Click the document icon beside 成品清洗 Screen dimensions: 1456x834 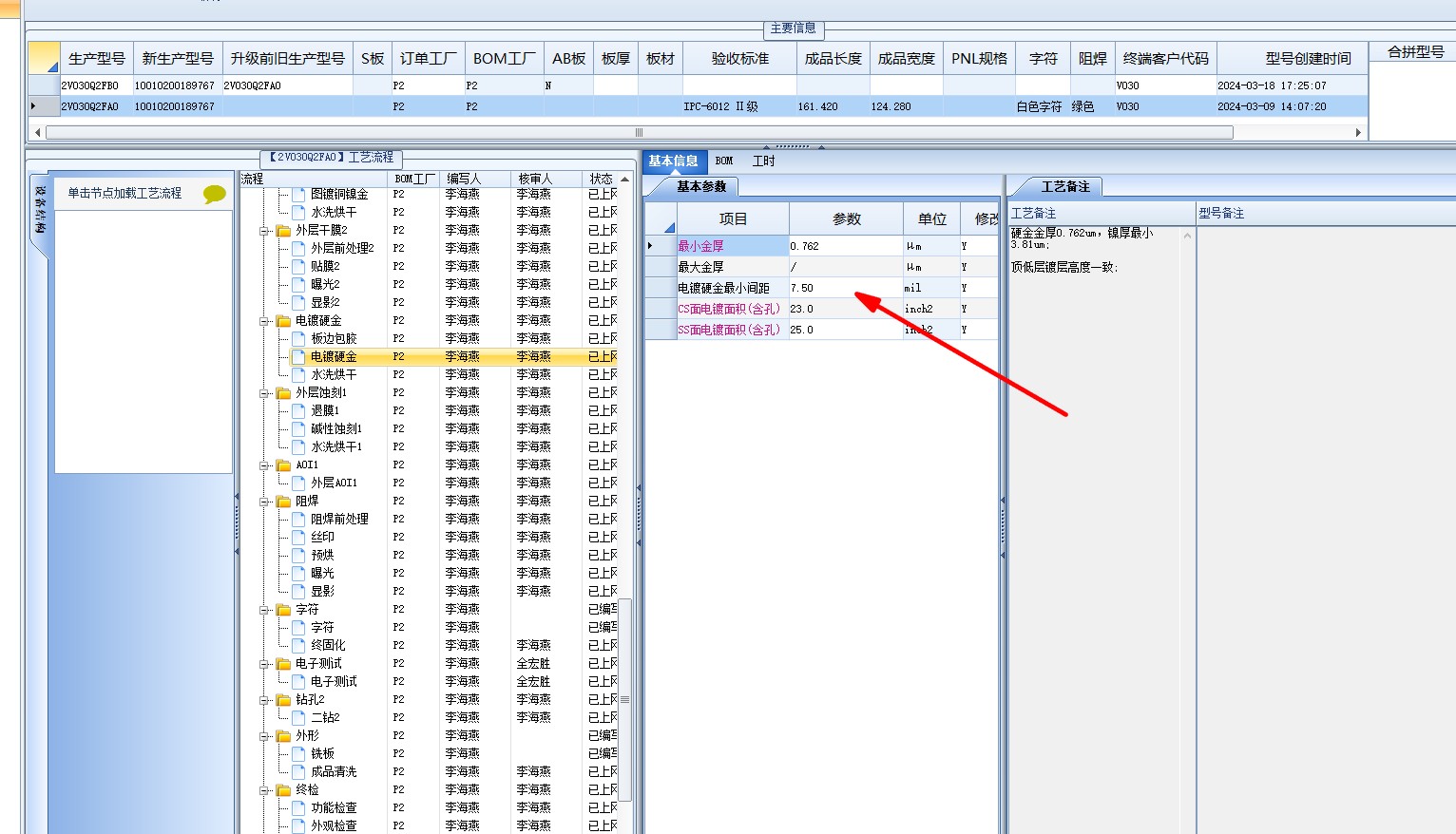(298, 771)
